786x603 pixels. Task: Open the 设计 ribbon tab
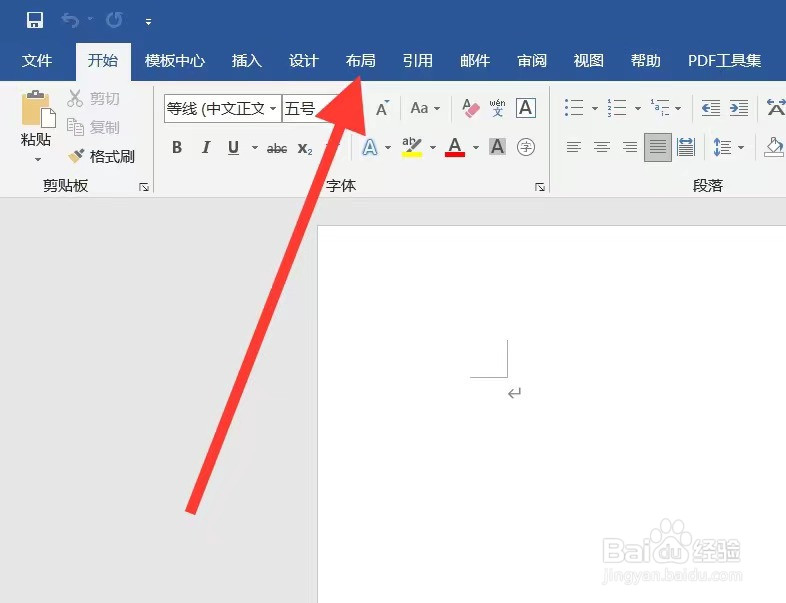coord(303,61)
